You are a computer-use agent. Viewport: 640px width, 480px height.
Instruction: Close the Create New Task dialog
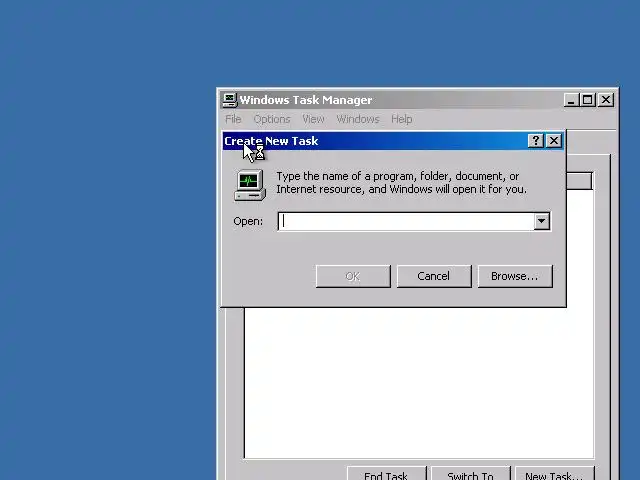pos(554,141)
